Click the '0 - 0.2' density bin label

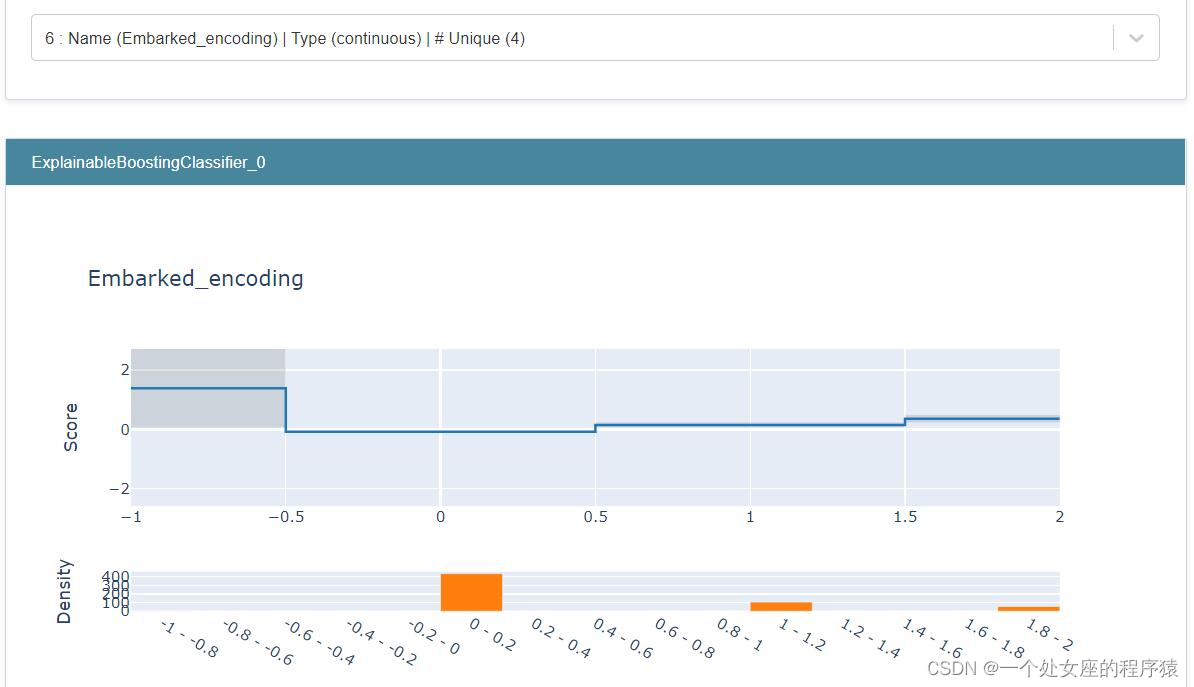point(492,636)
